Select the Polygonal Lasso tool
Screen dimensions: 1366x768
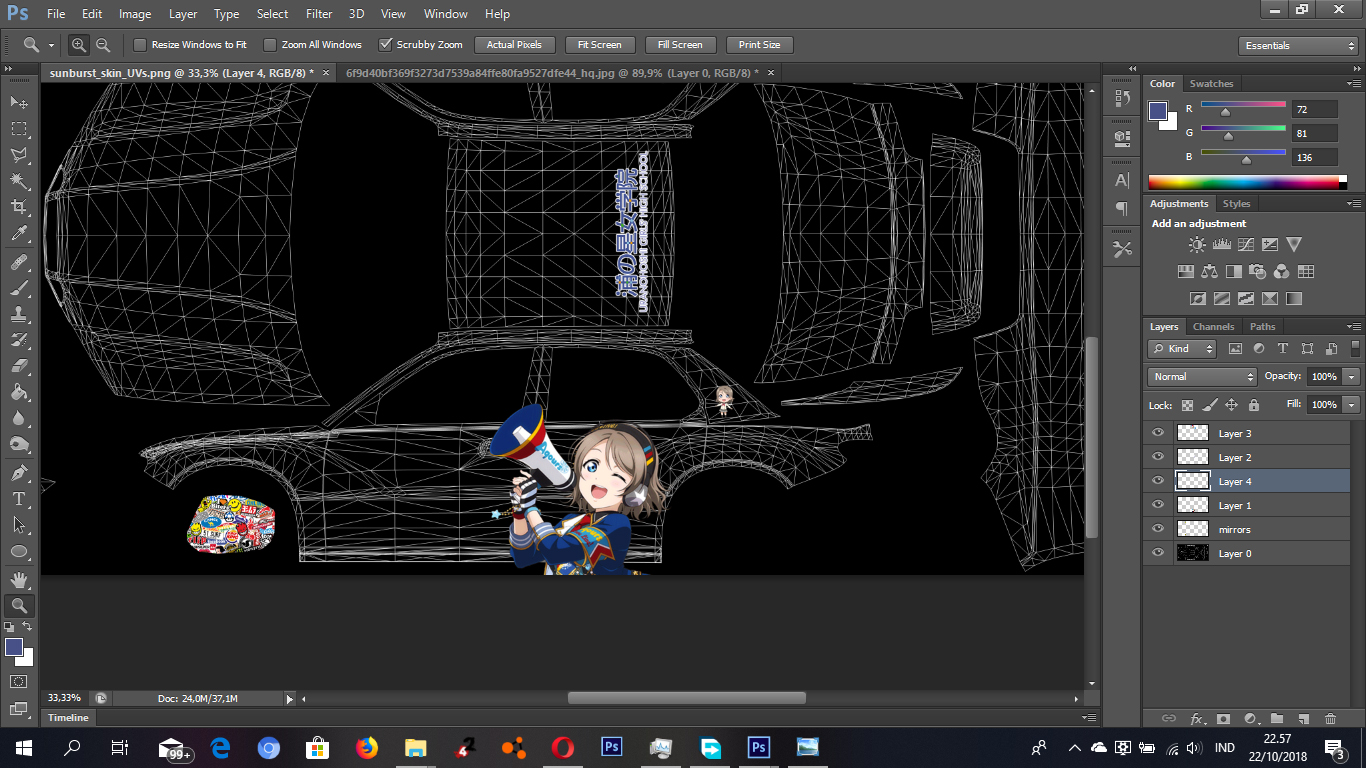[19, 155]
